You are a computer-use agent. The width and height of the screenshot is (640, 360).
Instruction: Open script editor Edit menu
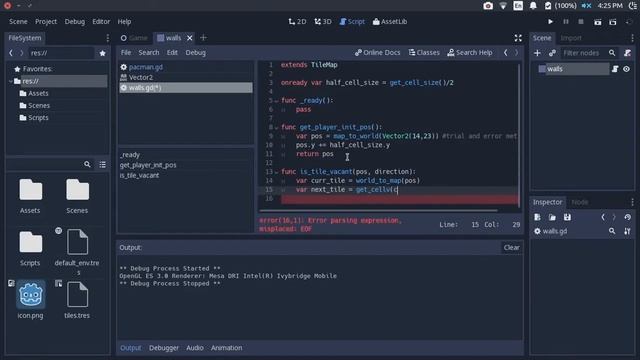coord(172,53)
